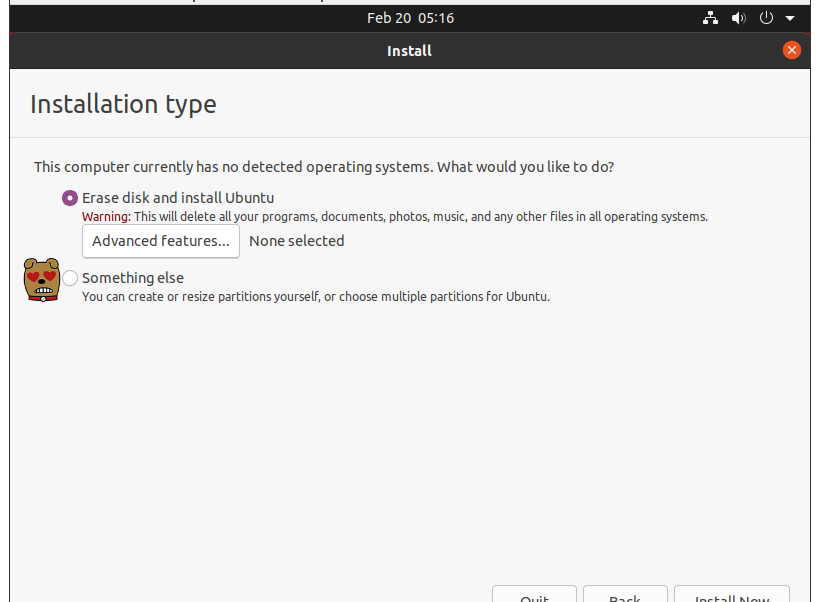Go Back to previous installer step
The height and width of the screenshot is (602, 820).
[x=625, y=595]
